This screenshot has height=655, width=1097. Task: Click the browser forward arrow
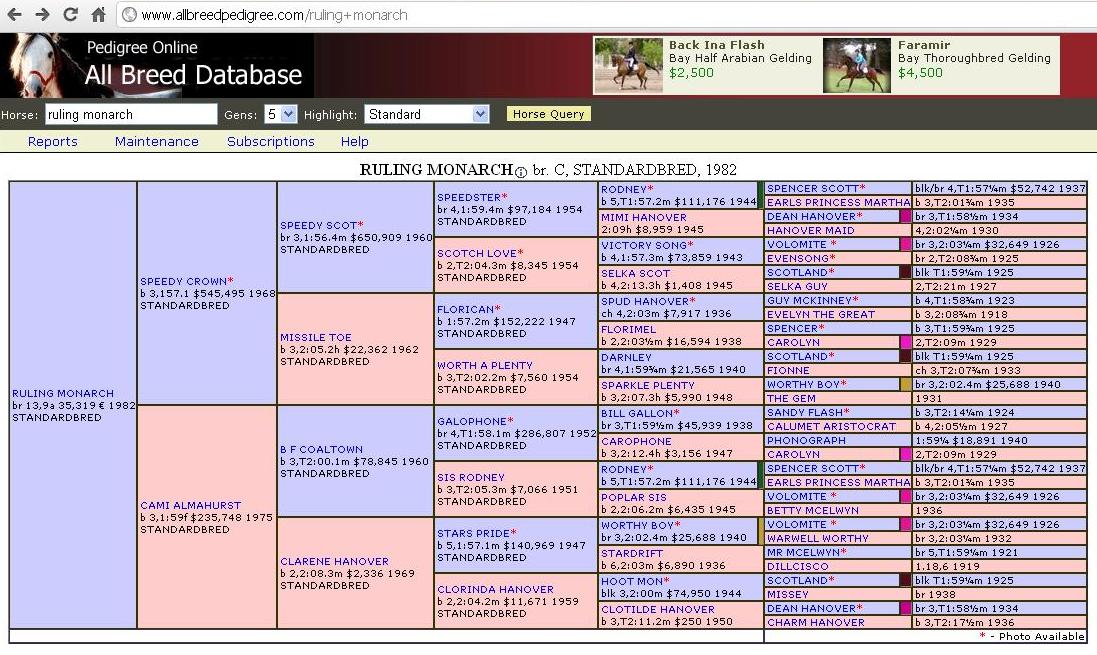click(42, 15)
